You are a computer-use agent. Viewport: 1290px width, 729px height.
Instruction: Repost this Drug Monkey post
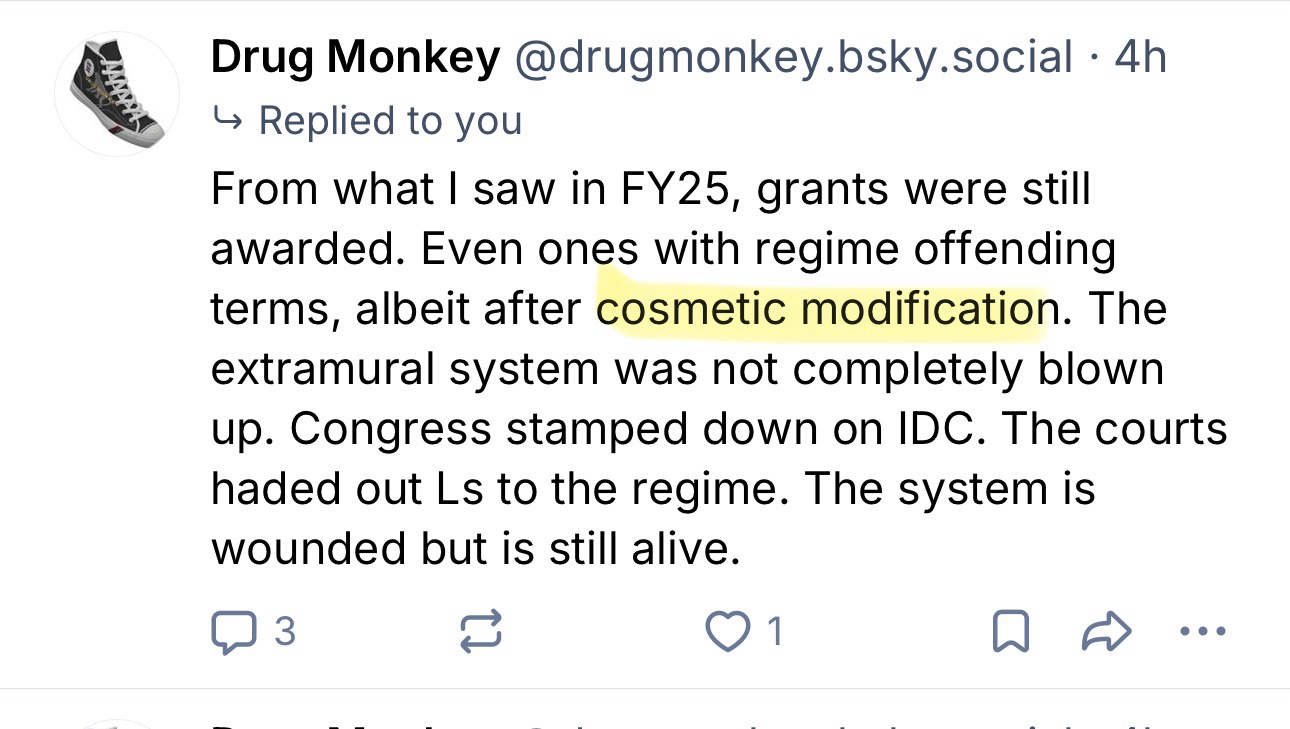[479, 632]
